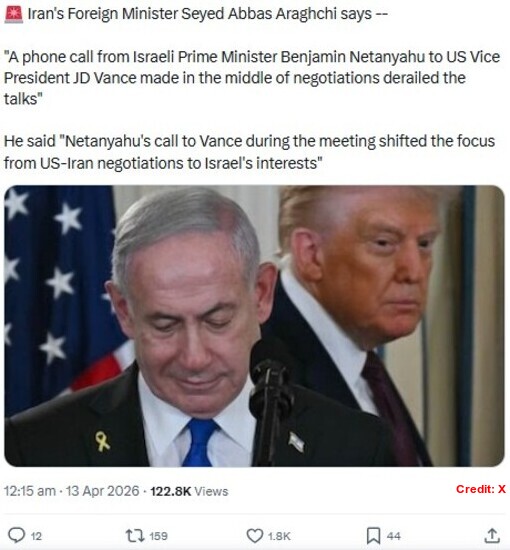Open the Netanyahu and Trump photo
The image size is (510, 550).
(x=254, y=326)
